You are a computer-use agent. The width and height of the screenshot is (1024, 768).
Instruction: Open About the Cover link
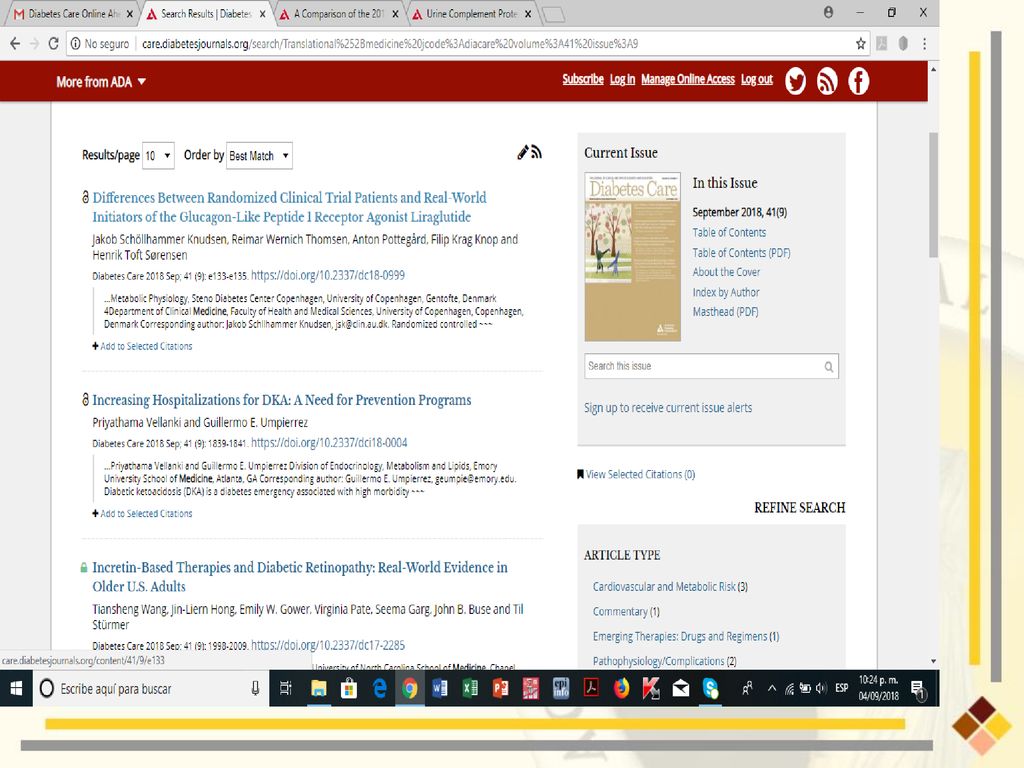tap(726, 272)
